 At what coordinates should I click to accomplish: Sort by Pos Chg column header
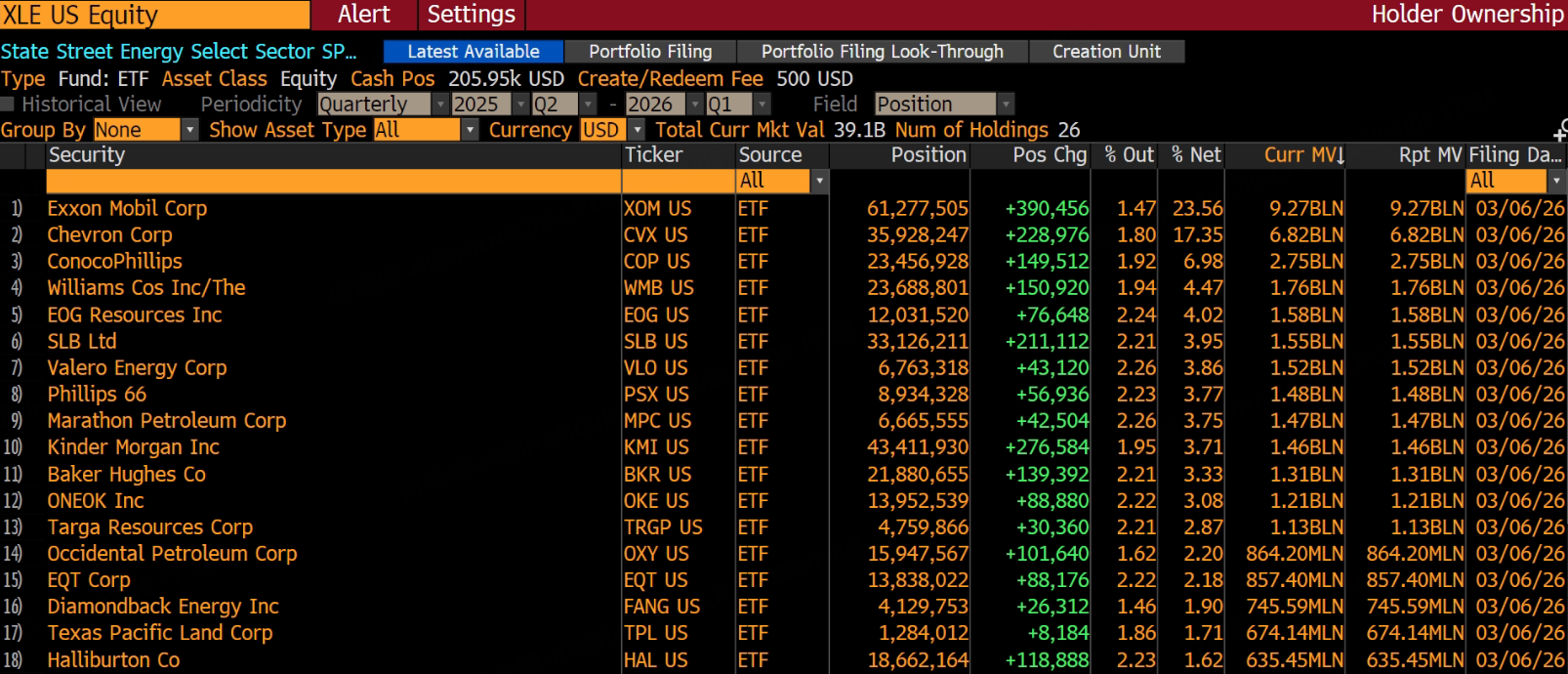point(1050,155)
